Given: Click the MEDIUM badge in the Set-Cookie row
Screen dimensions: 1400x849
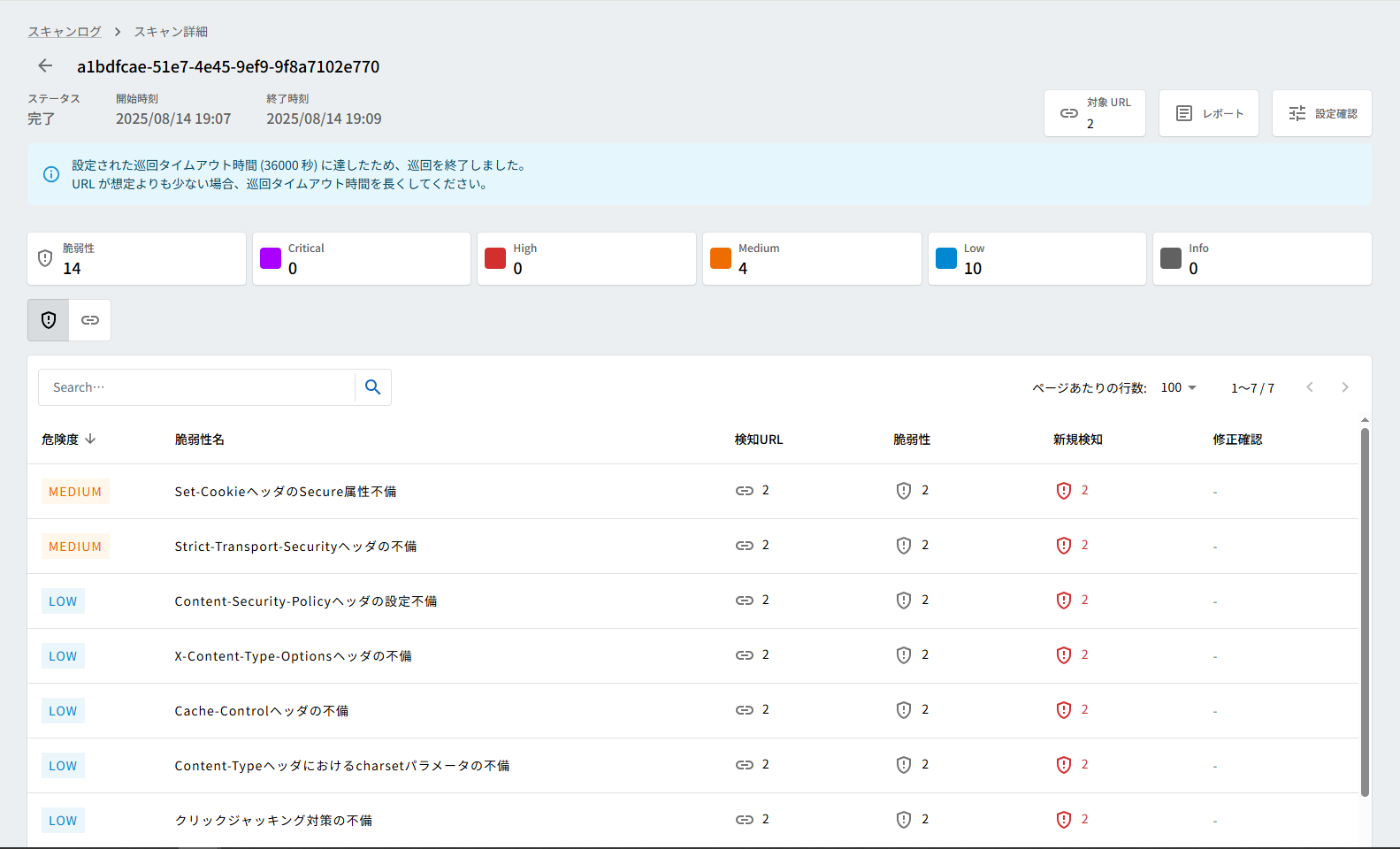Looking at the screenshot, I should click(75, 492).
